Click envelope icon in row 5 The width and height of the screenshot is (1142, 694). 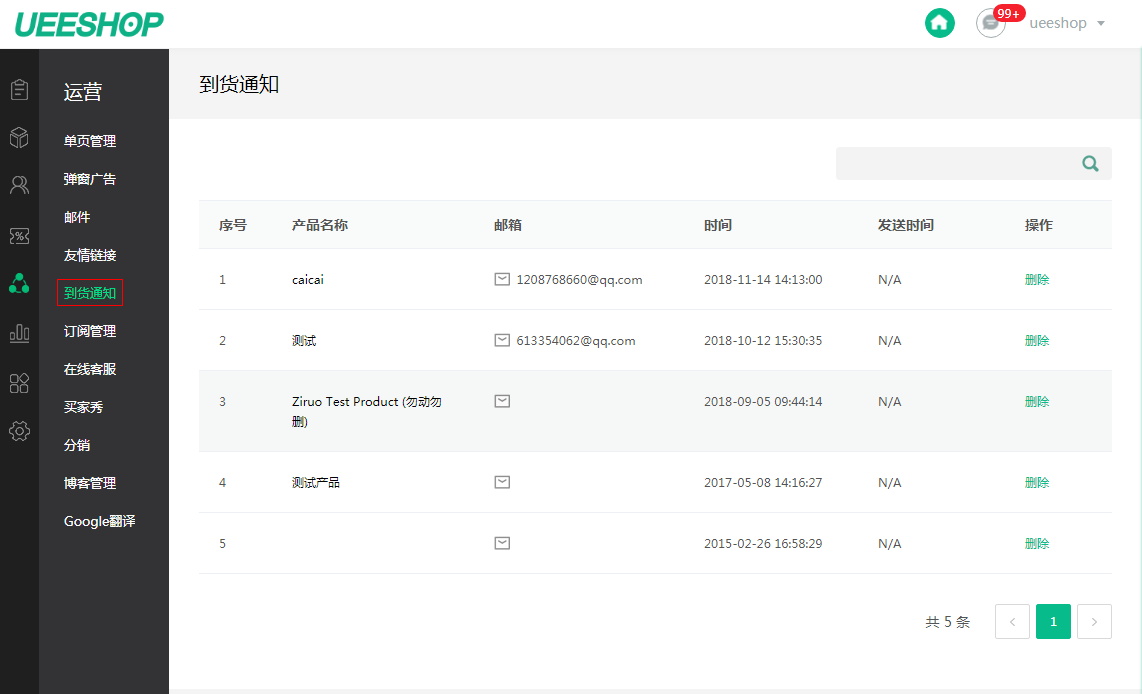[x=502, y=543]
